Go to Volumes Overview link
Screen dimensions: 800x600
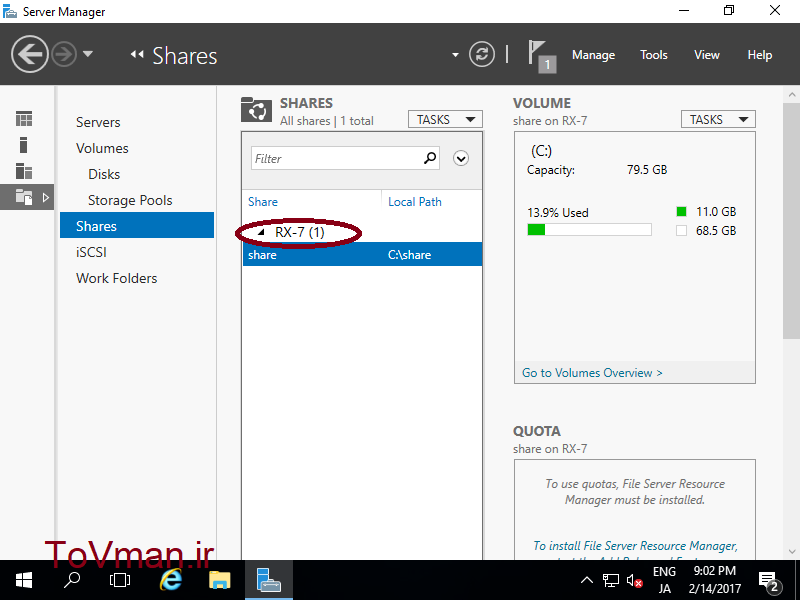(x=592, y=373)
